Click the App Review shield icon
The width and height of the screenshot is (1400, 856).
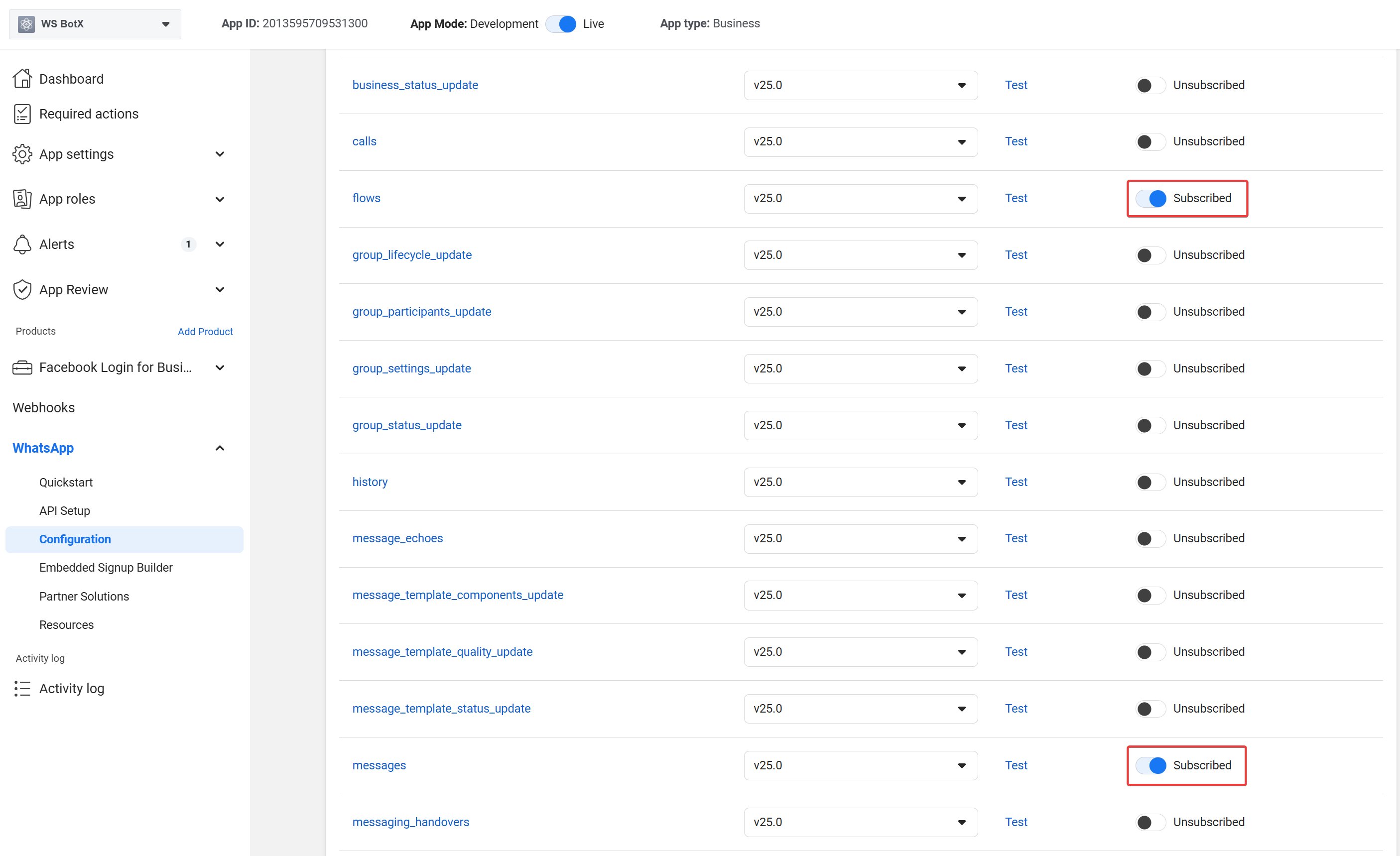[x=22, y=290]
